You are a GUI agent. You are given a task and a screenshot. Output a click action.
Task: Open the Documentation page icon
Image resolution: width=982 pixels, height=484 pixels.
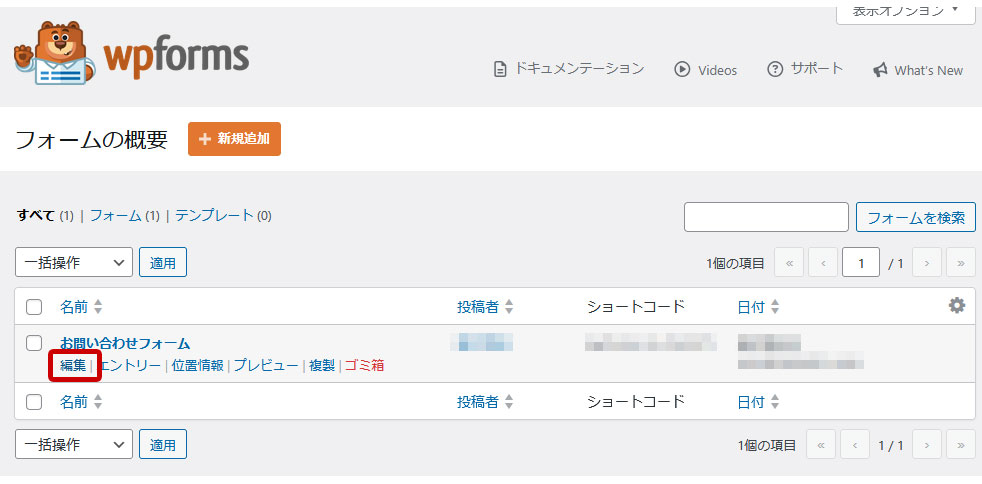click(501, 69)
